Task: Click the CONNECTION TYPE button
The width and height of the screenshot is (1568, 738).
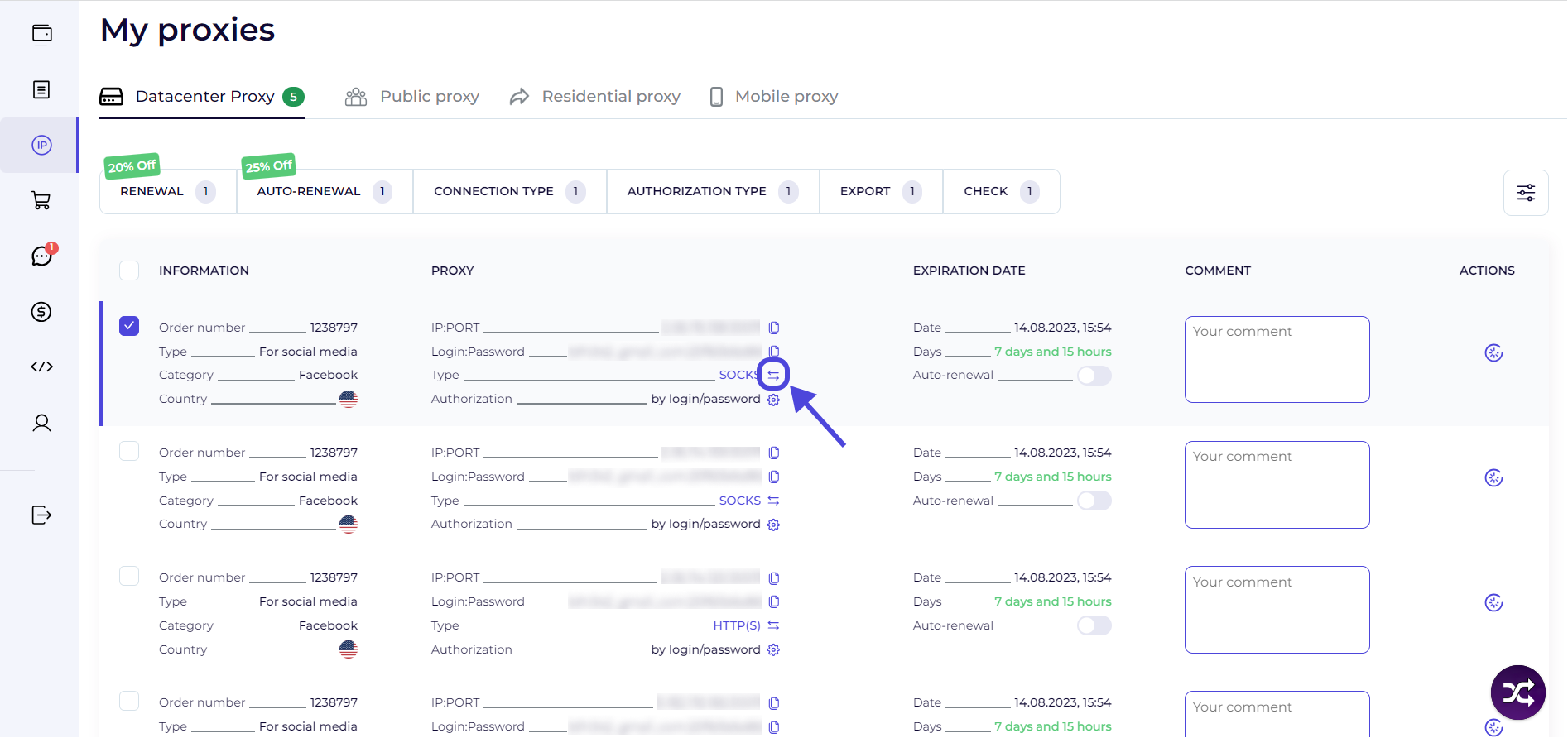Action: [x=510, y=192]
